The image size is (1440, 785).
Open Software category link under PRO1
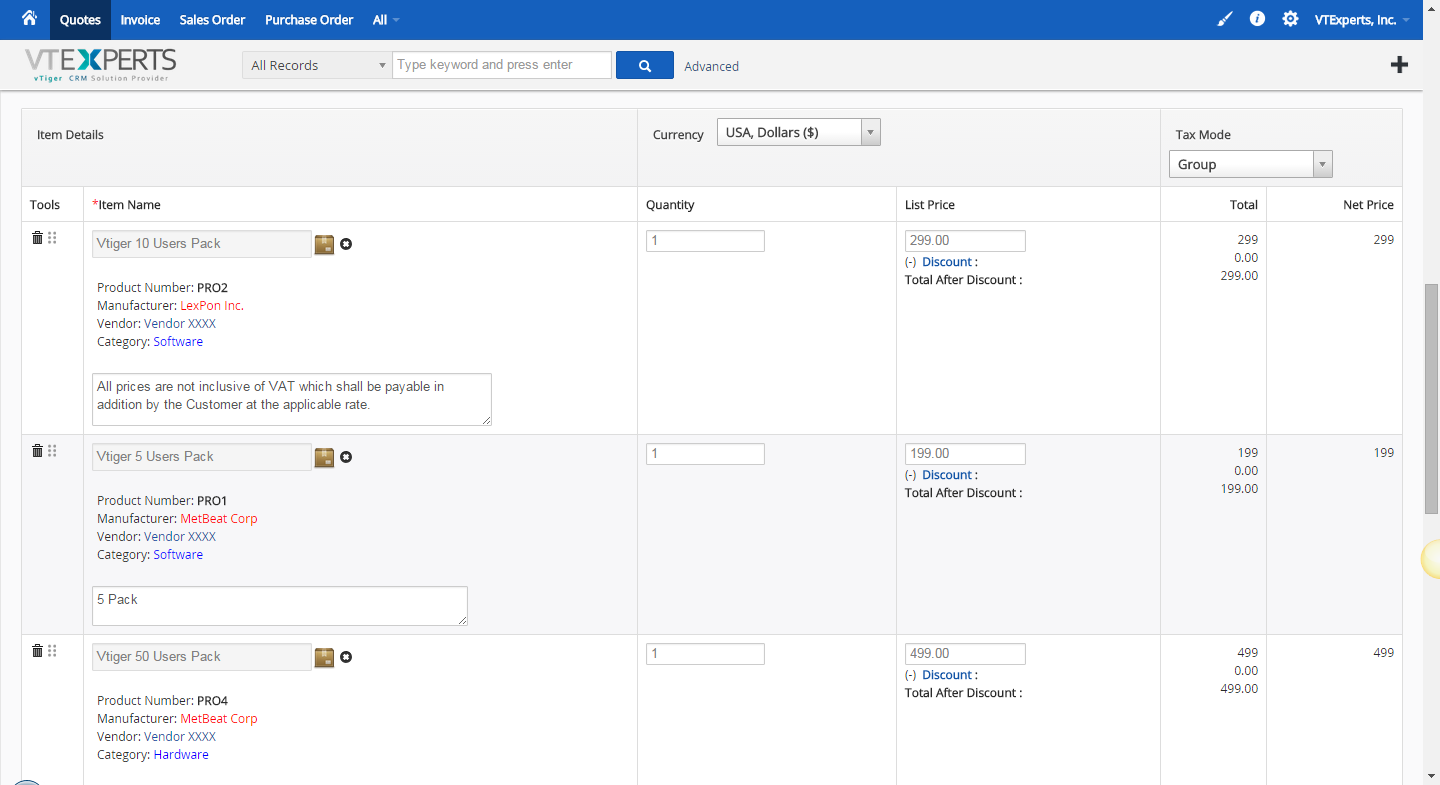pos(178,555)
